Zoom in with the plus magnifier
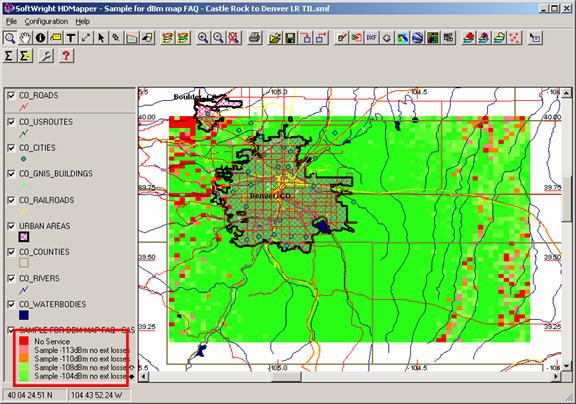The width and height of the screenshot is (576, 404). coord(203,38)
